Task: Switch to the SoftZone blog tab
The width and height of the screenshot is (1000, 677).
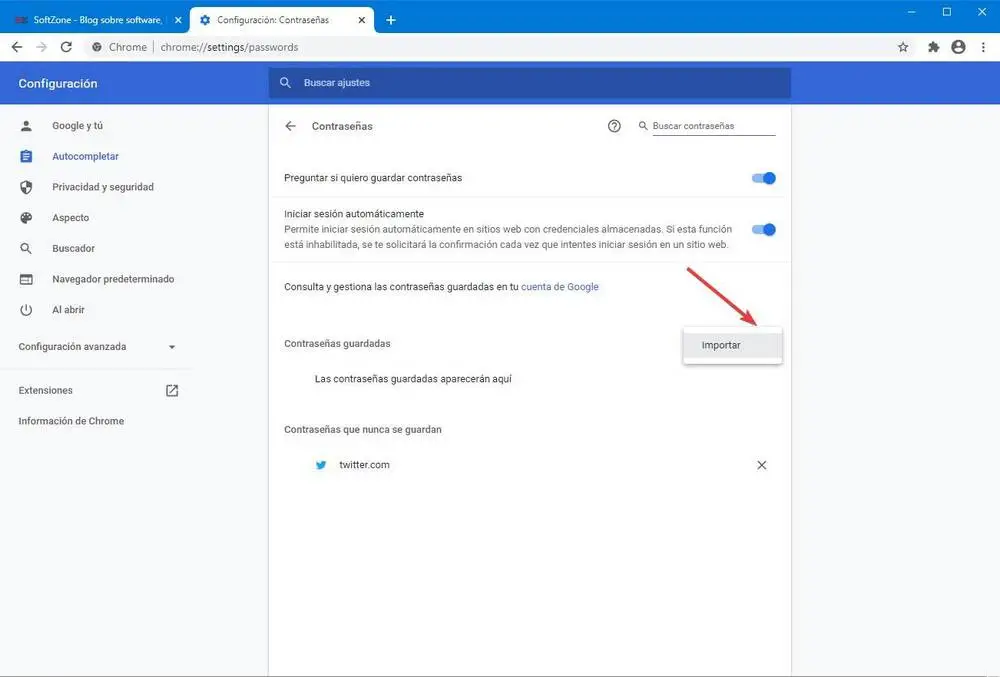Action: [96, 20]
